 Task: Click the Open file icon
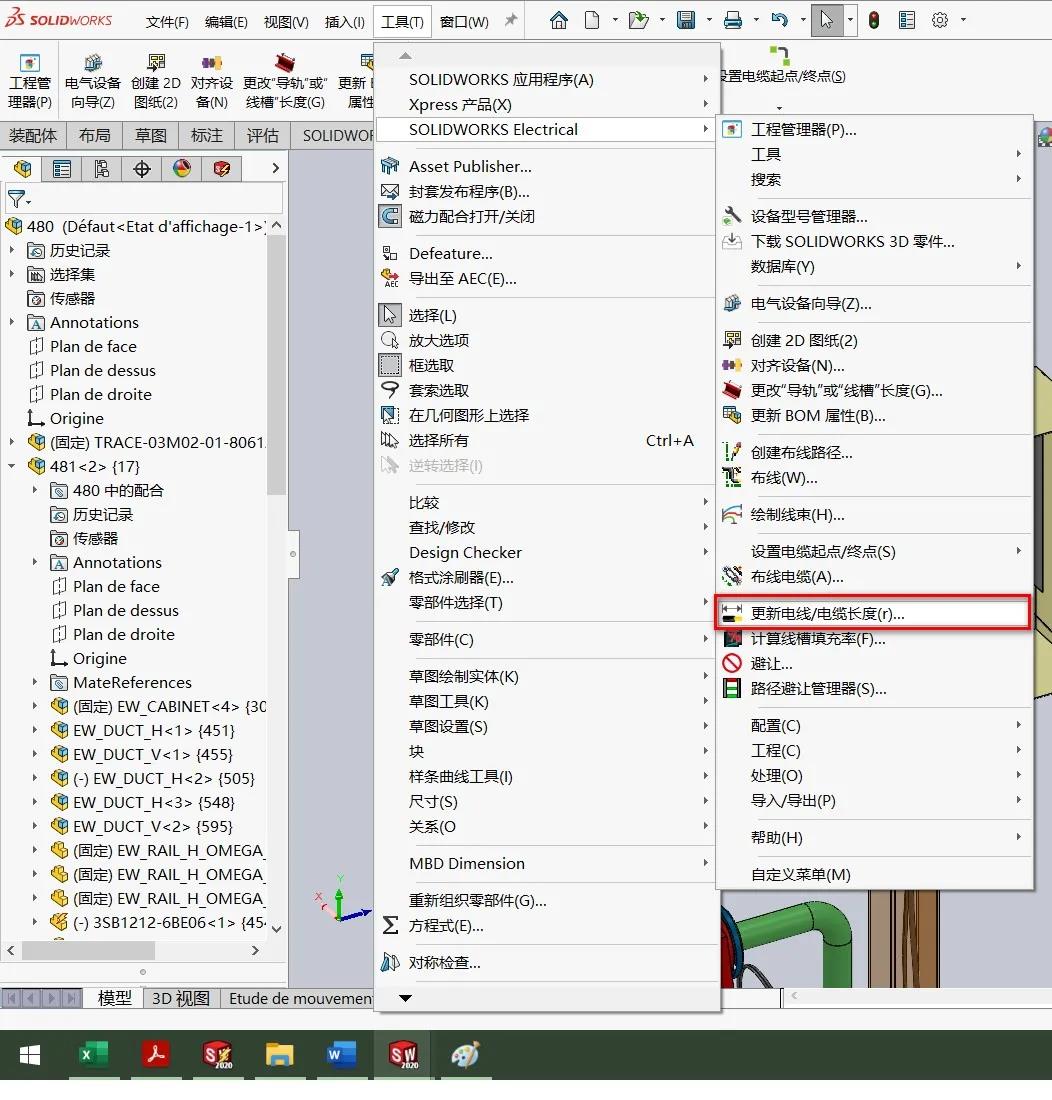(638, 20)
